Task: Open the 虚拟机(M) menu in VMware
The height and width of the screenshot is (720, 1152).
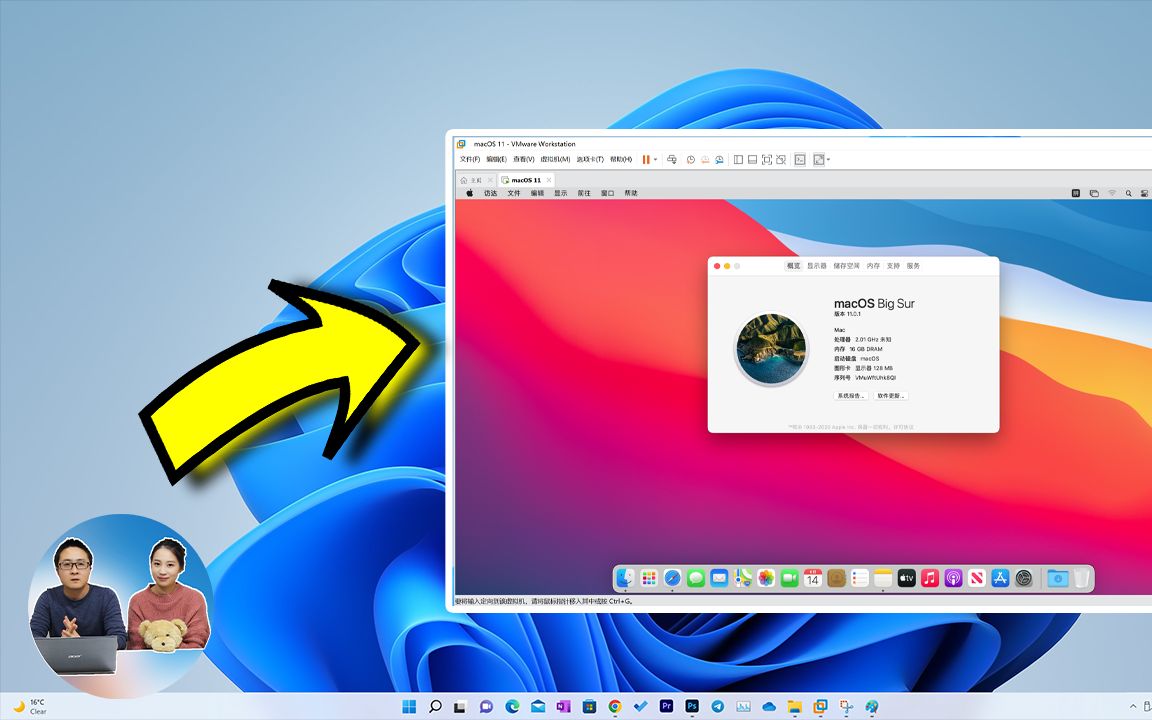Action: tap(555, 159)
